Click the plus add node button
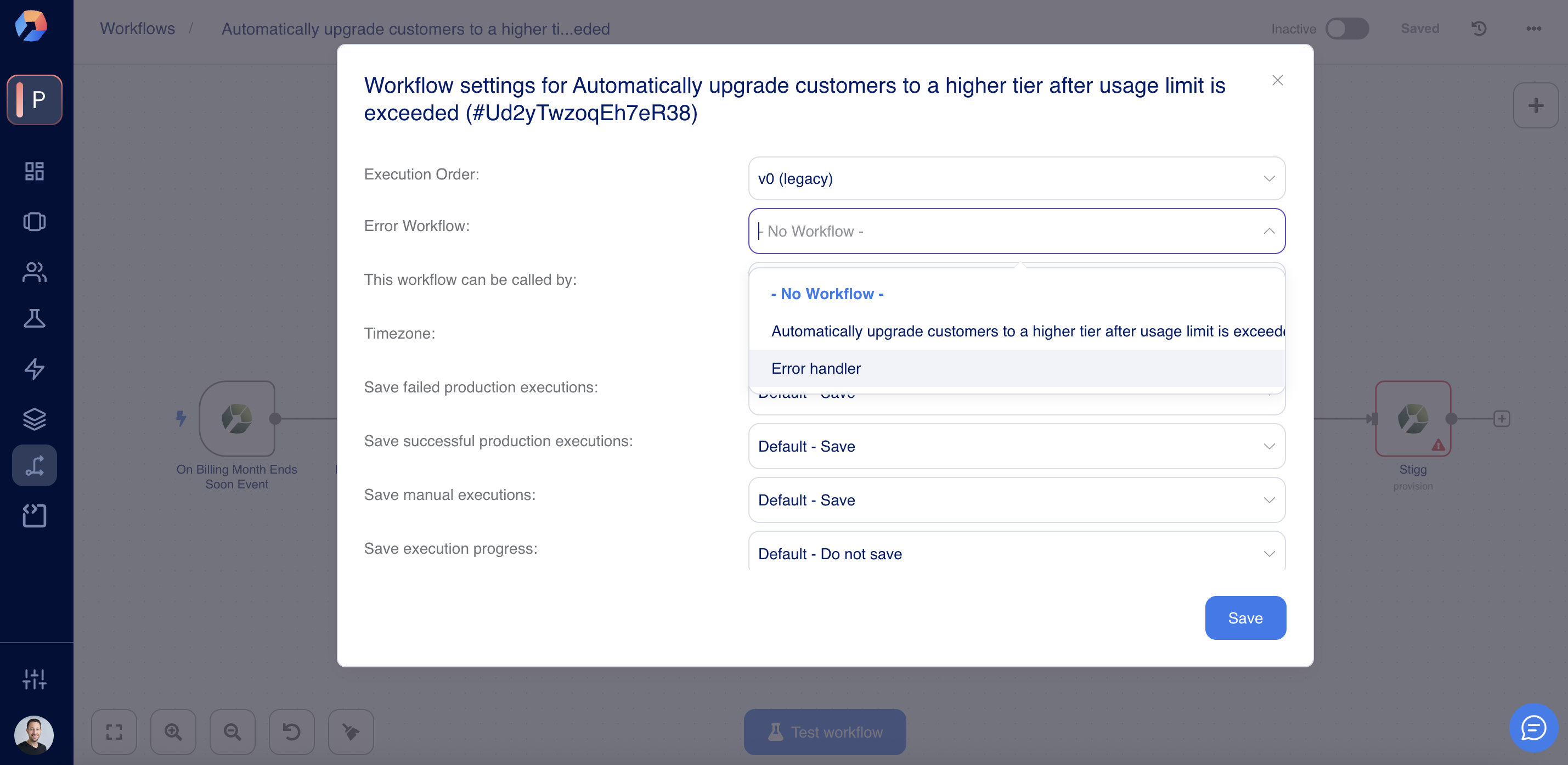 pos(1536,105)
